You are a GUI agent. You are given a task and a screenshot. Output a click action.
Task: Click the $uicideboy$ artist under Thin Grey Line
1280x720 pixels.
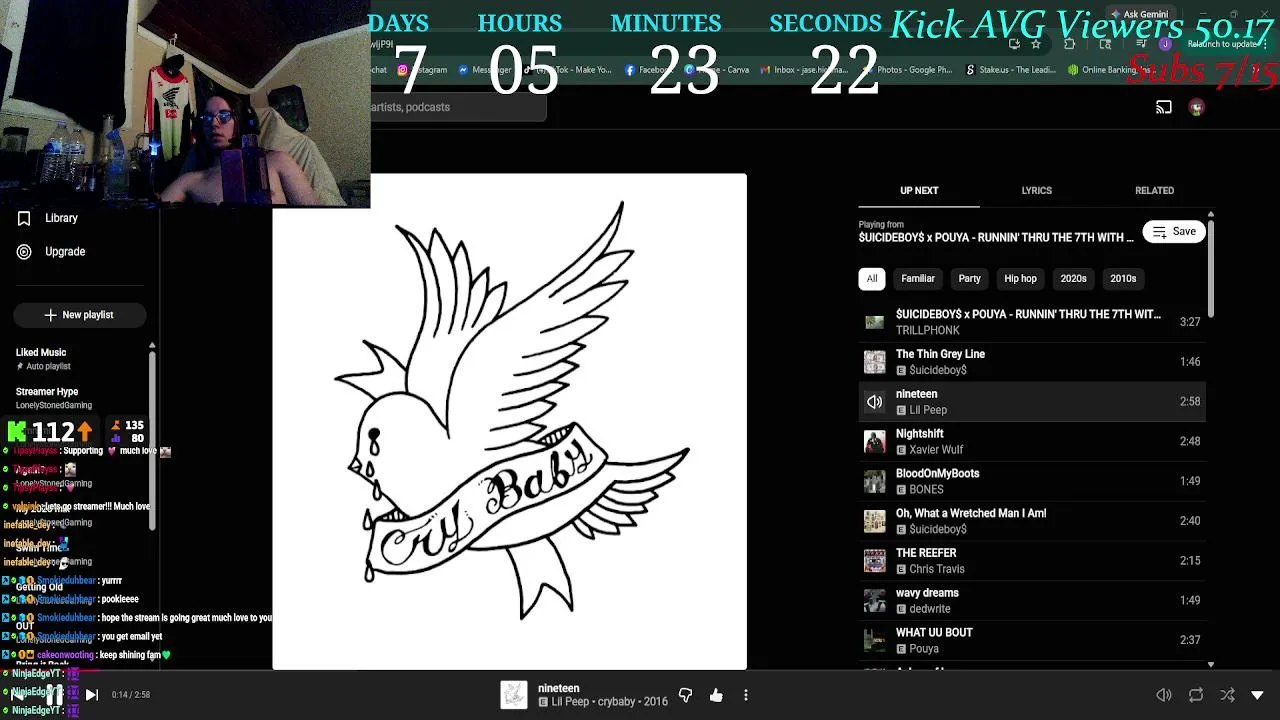[937, 370]
